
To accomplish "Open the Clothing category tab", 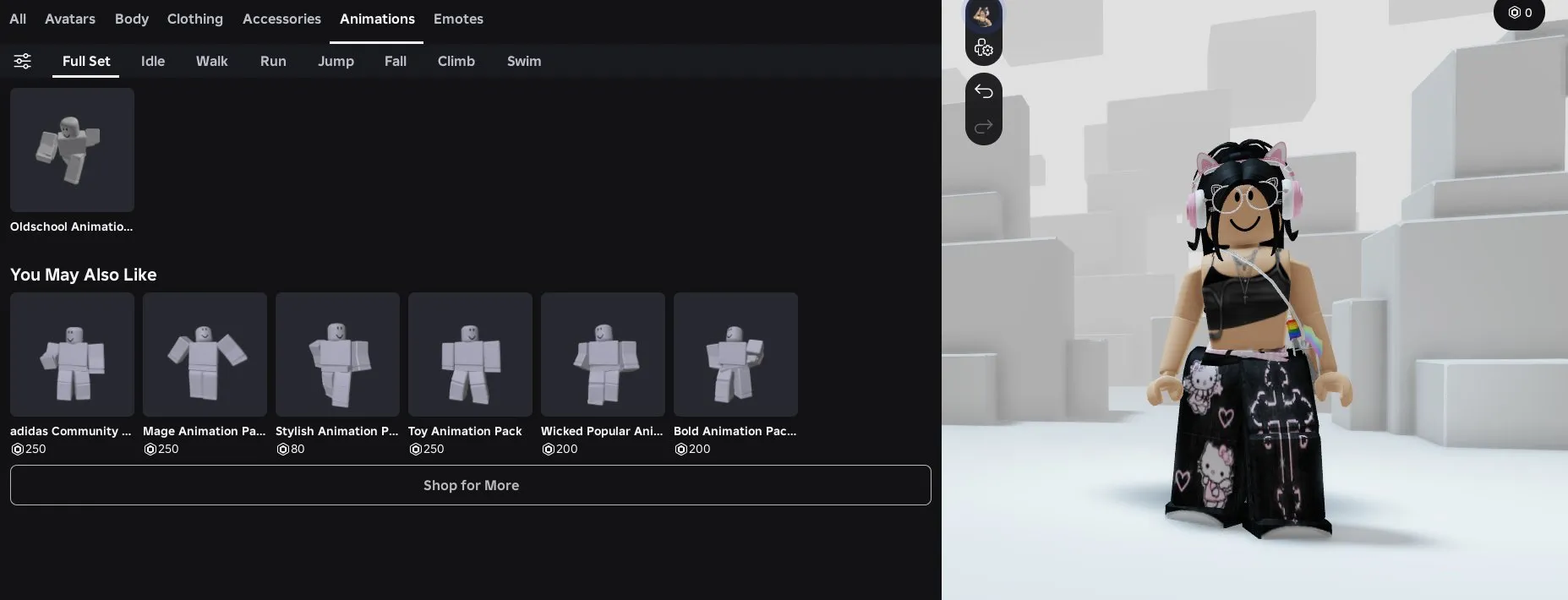I will click(x=194, y=19).
